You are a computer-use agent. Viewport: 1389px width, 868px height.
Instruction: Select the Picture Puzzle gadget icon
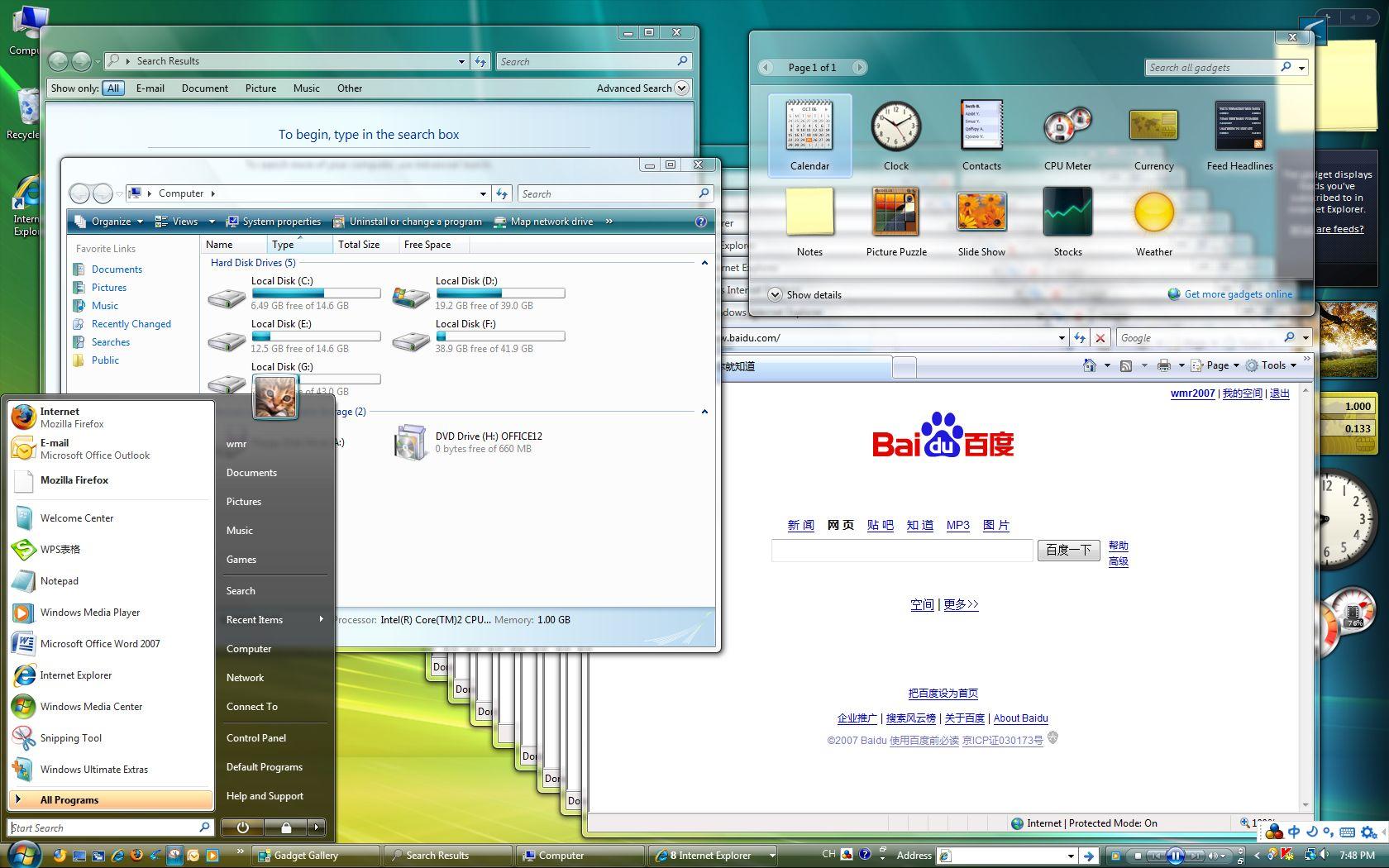(x=895, y=212)
